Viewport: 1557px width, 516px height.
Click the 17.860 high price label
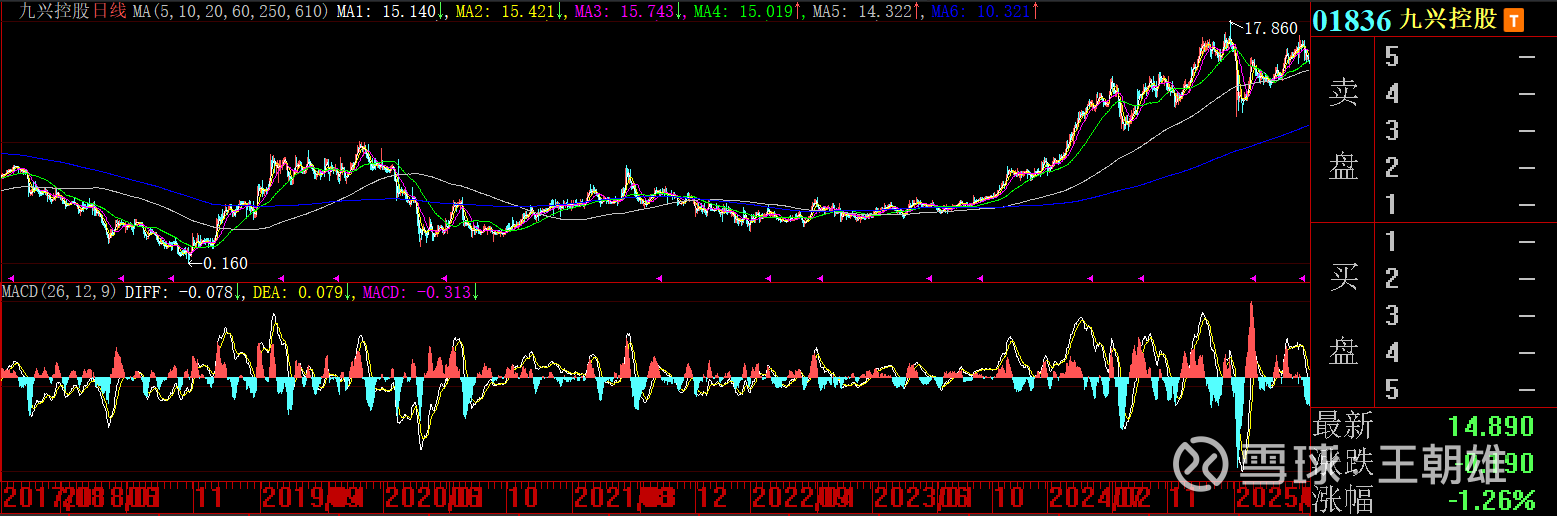(x=1270, y=29)
